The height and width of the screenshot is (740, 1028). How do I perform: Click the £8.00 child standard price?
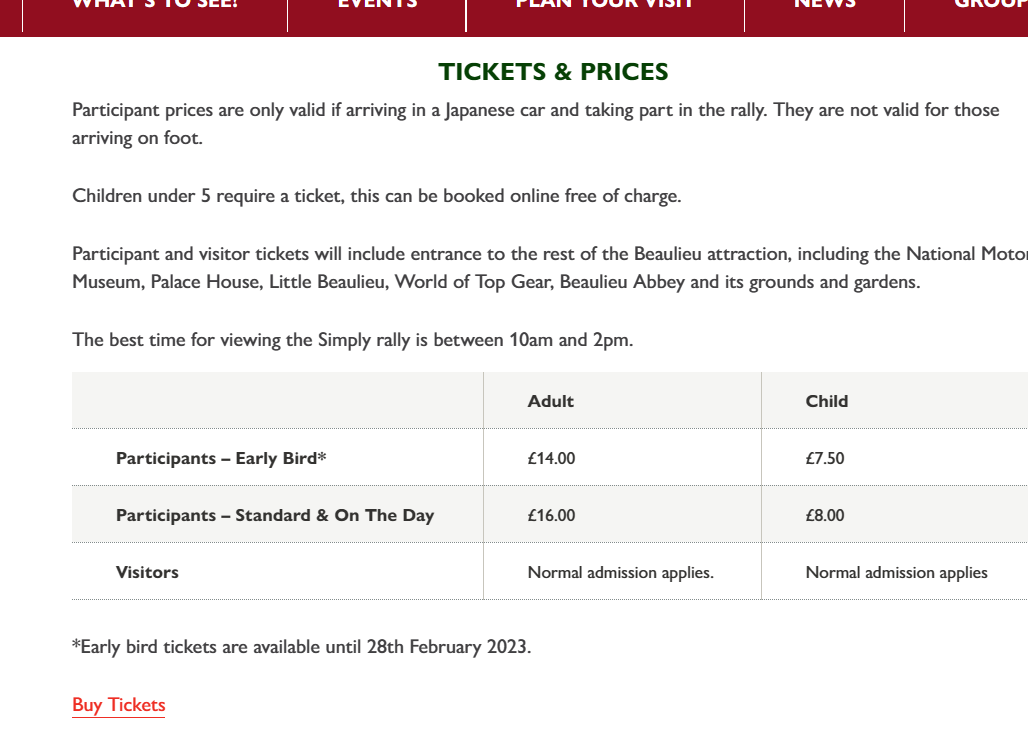click(825, 516)
